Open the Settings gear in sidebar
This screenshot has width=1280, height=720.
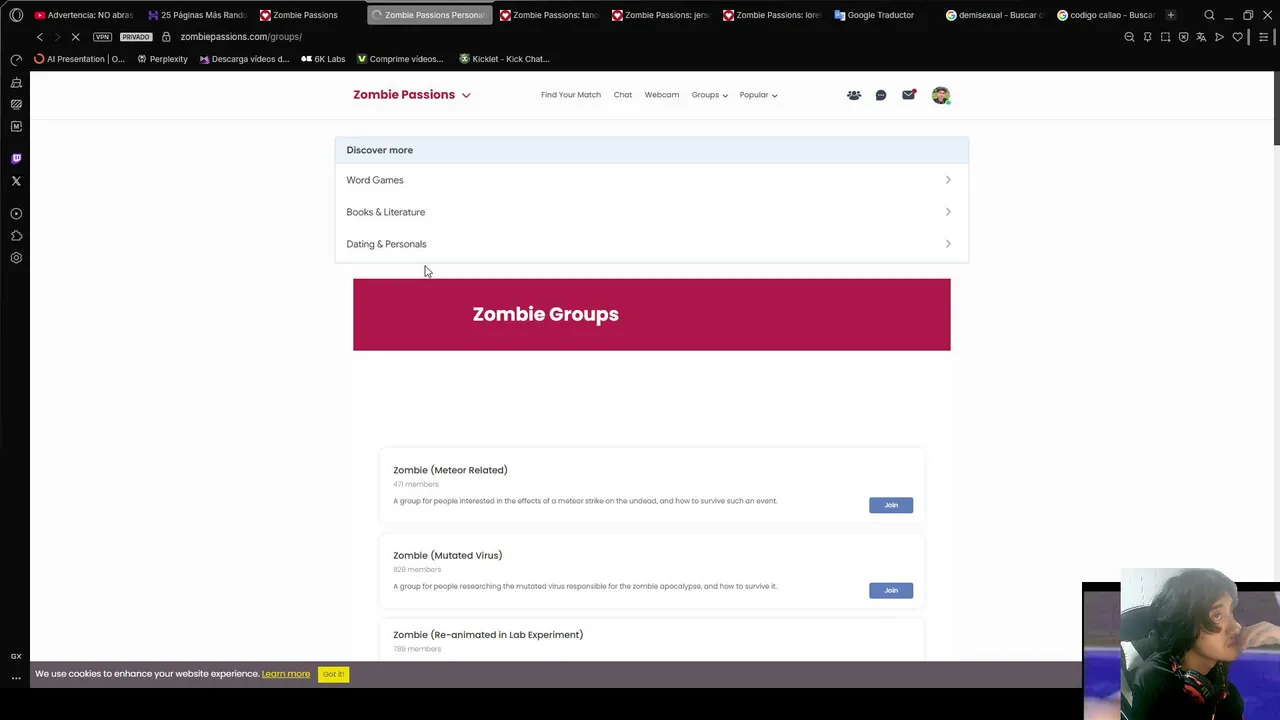coord(16,258)
